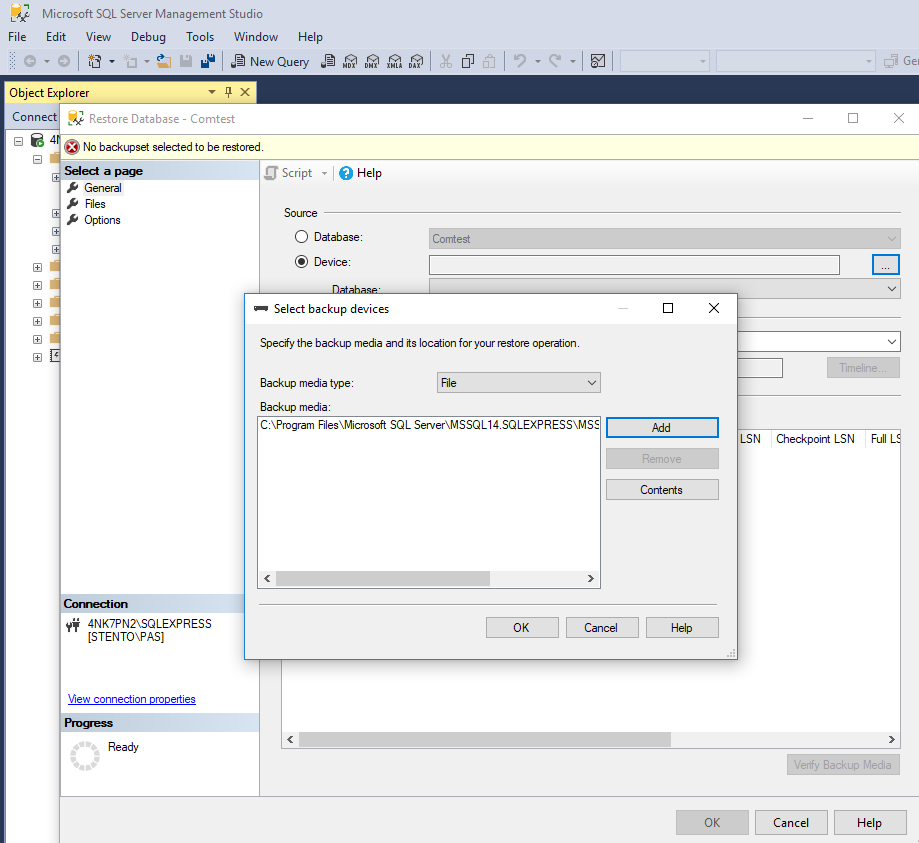Screen dimensions: 919x843
Task: Click the Open File folder icon in toolbar
Action: click(164, 61)
